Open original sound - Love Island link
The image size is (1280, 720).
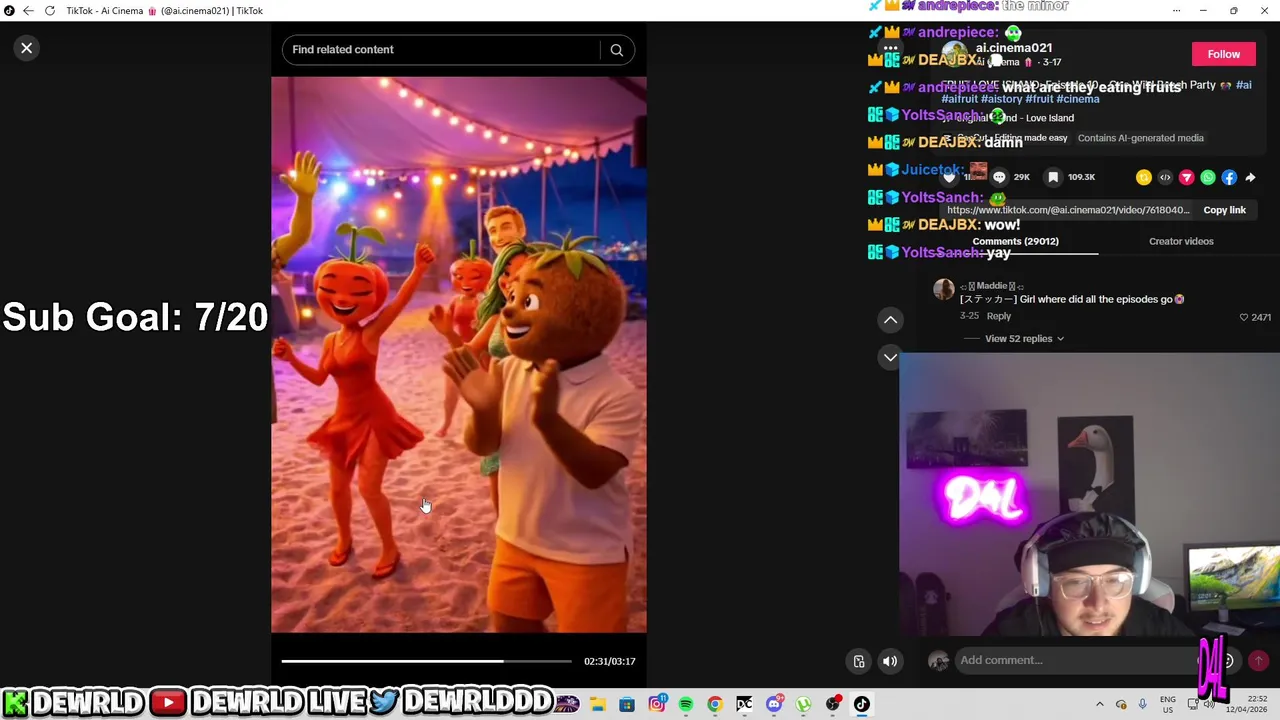point(1008,118)
